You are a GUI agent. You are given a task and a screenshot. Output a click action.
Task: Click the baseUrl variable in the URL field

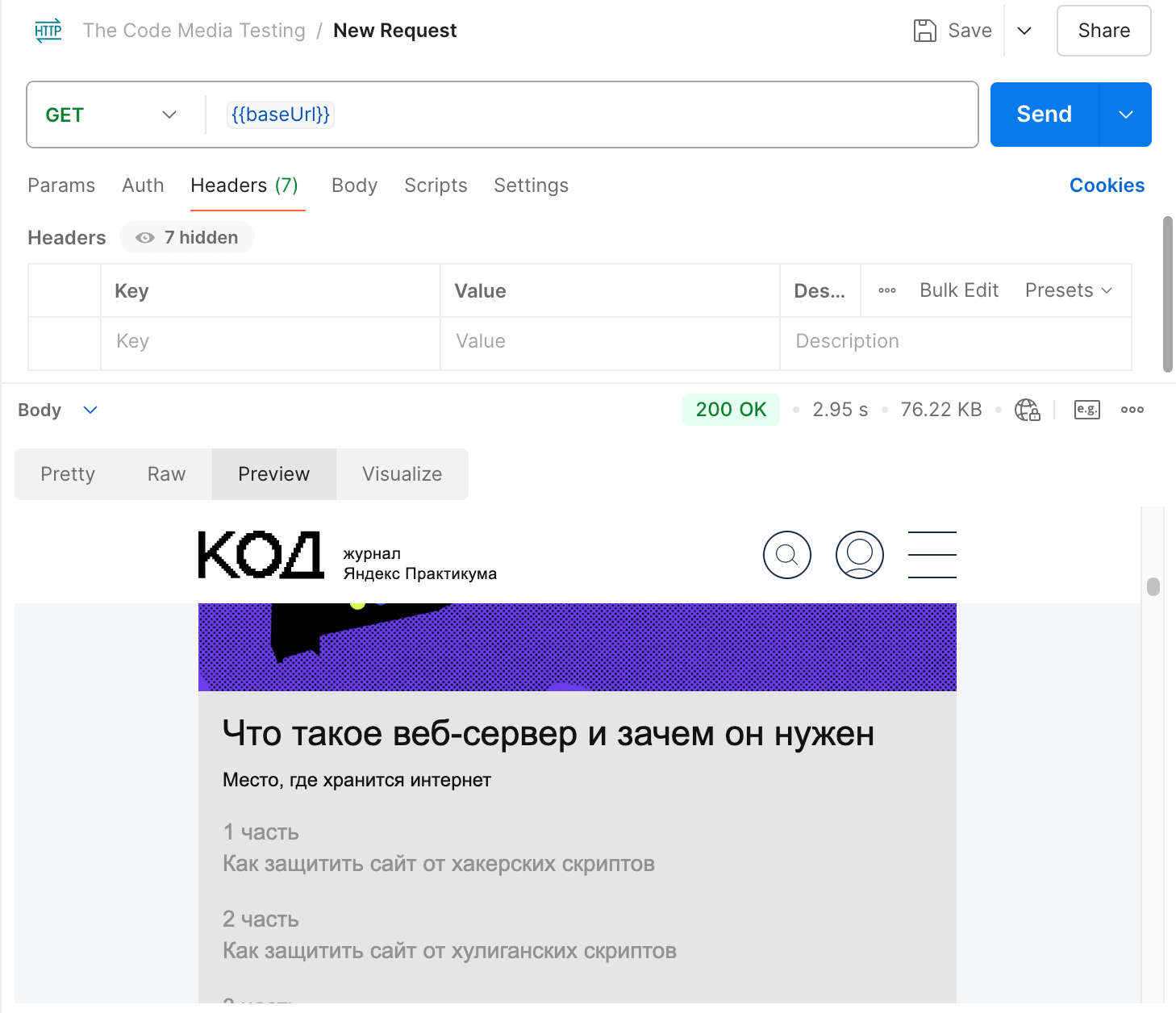click(280, 115)
